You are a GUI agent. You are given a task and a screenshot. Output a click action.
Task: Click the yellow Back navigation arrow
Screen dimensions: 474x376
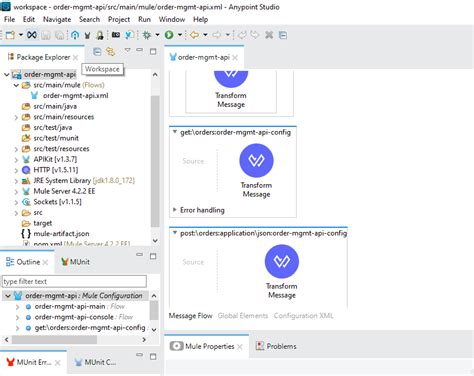click(194, 35)
